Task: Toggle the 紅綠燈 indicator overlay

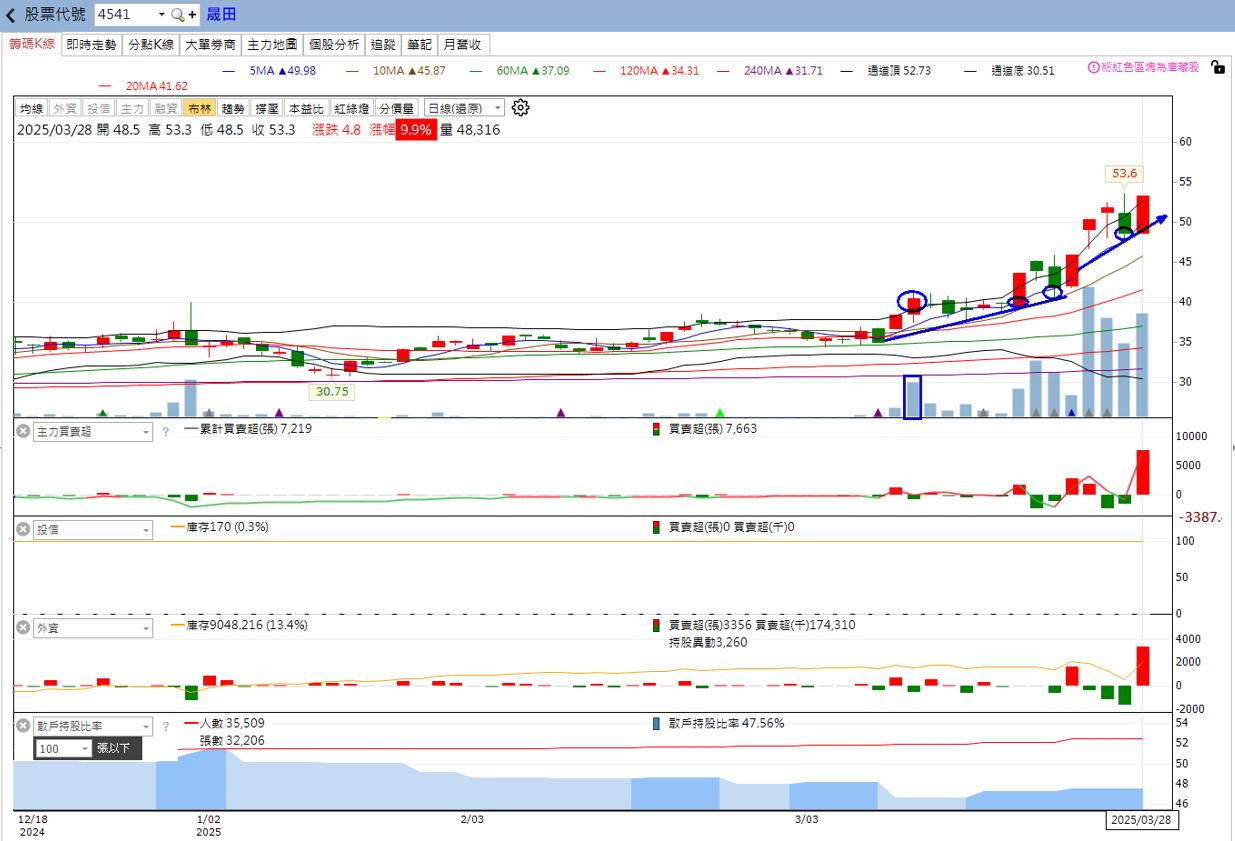Action: point(352,108)
